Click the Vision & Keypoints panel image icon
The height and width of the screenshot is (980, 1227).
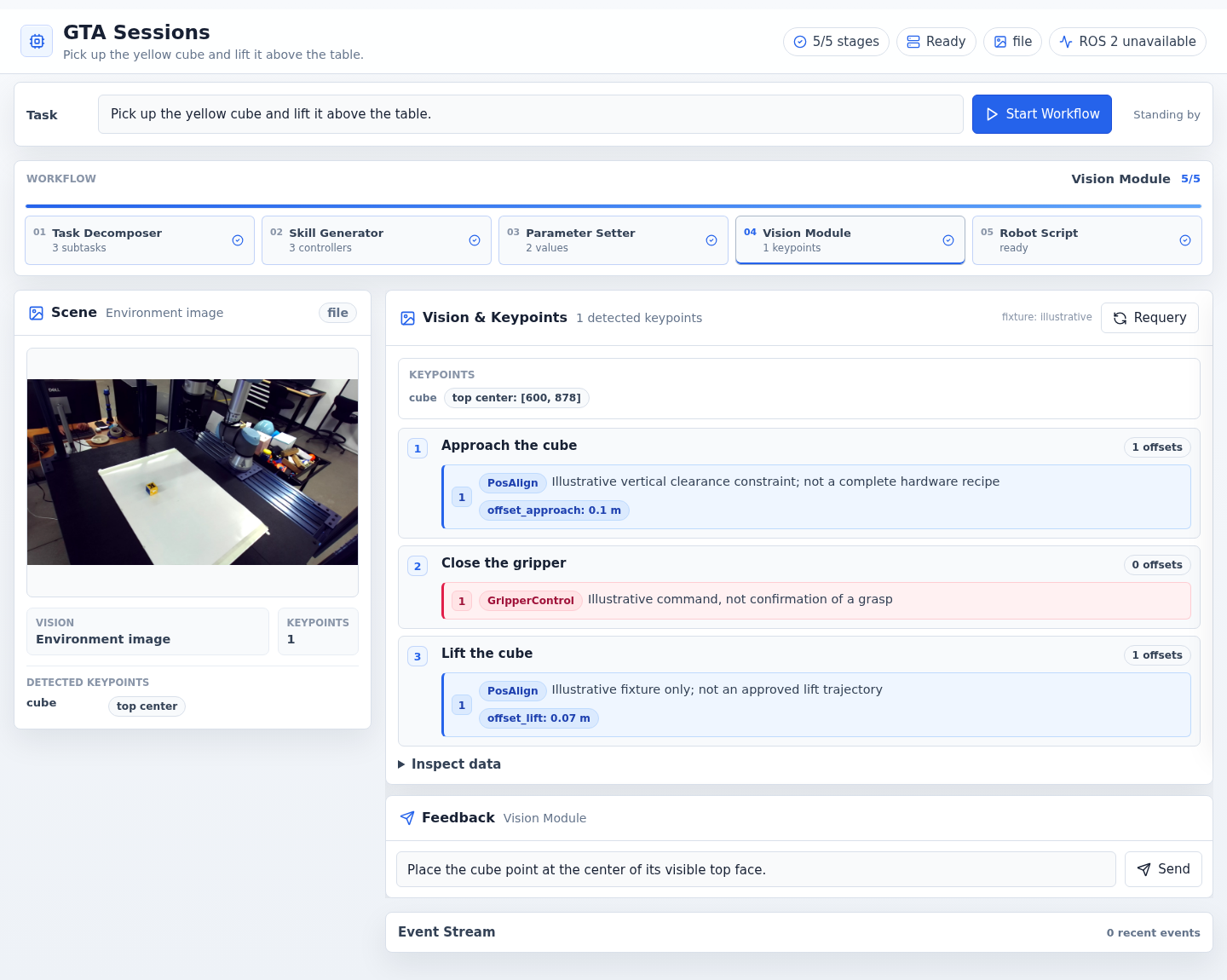click(408, 318)
